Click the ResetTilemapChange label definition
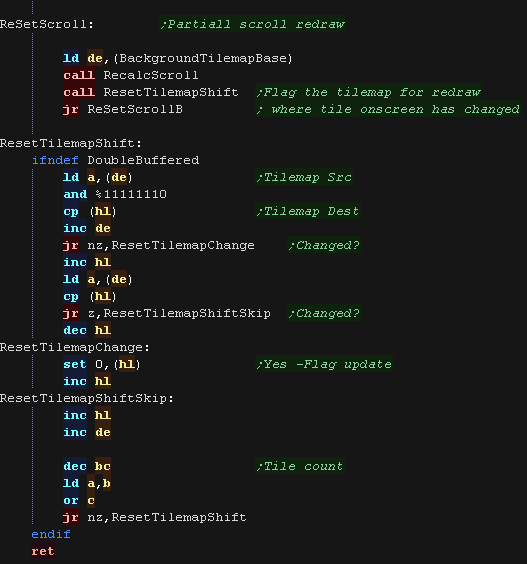 pos(75,347)
